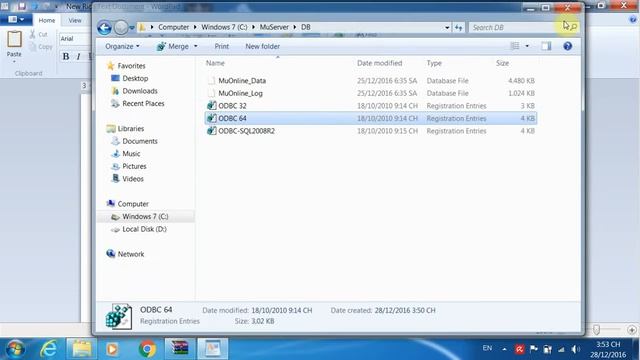Screen dimensions: 640x360
Task: Click the Windows 7 (C:) breadcrumb segment
Action: coord(224,27)
